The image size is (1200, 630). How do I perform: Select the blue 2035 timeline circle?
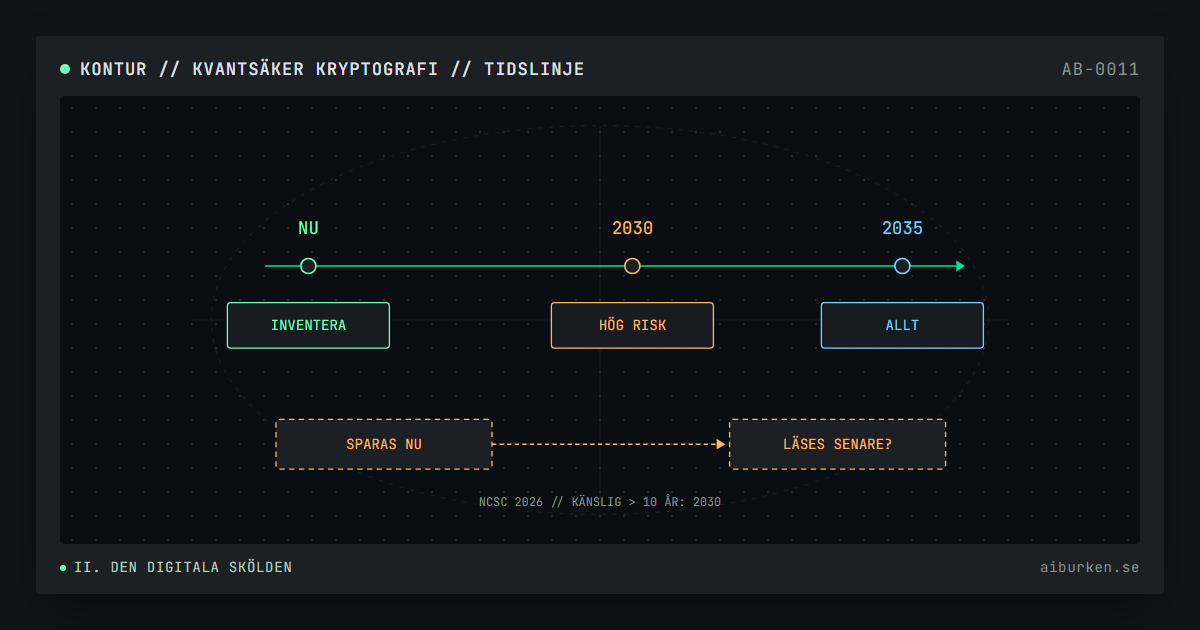902,266
